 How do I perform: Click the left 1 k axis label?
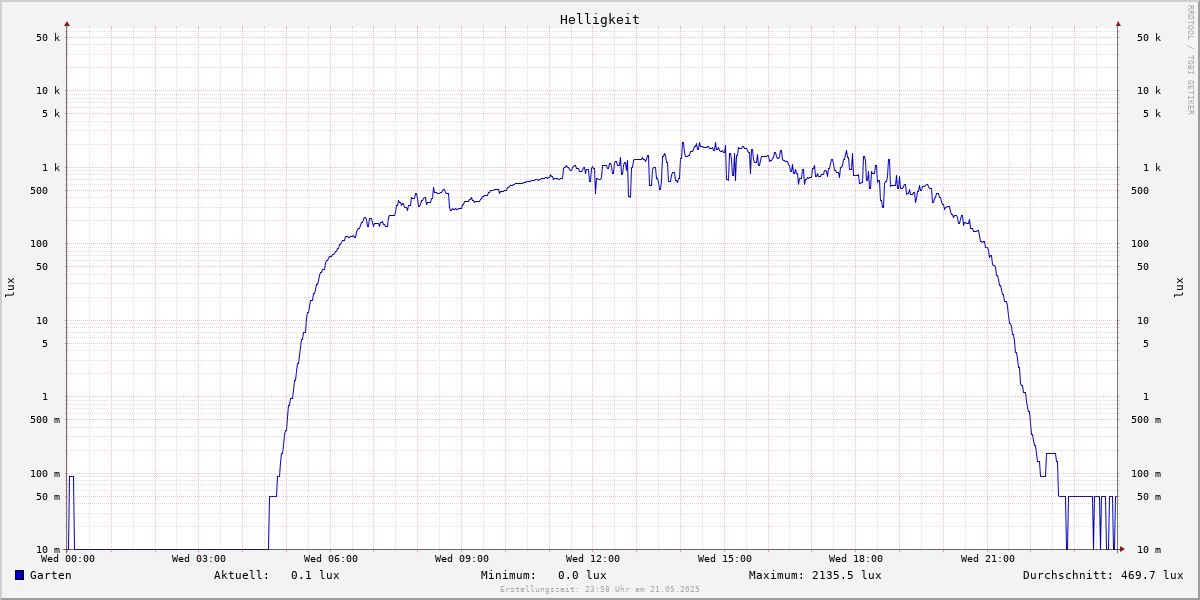point(51,168)
